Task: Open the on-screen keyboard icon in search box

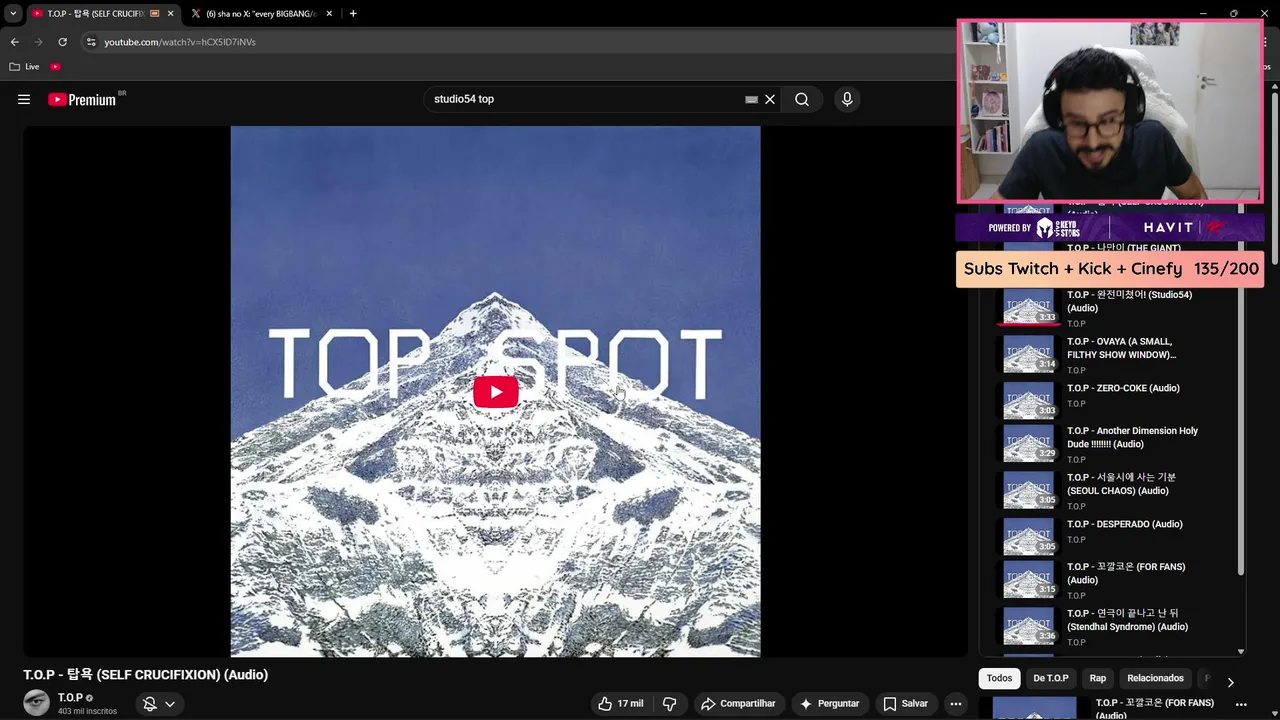Action: (x=751, y=99)
